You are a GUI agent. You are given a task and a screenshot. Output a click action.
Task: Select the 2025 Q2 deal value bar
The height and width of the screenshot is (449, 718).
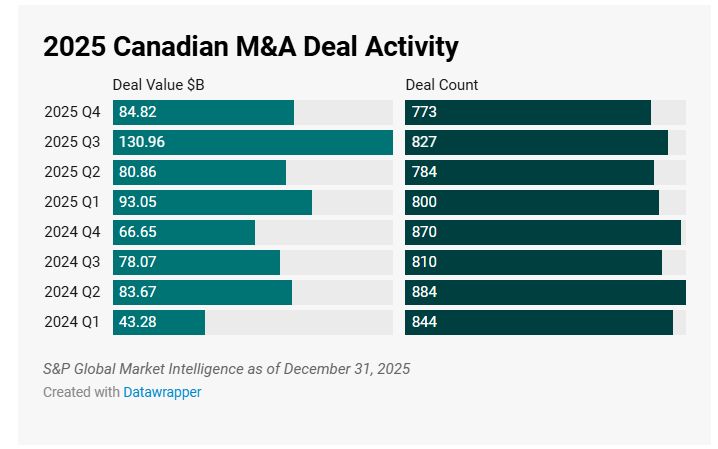click(x=199, y=172)
